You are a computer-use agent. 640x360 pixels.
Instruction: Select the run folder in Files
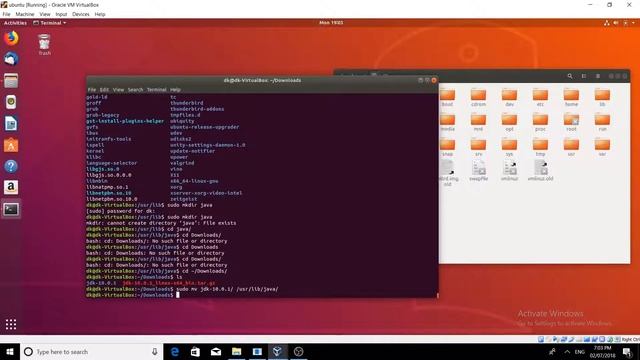point(602,122)
